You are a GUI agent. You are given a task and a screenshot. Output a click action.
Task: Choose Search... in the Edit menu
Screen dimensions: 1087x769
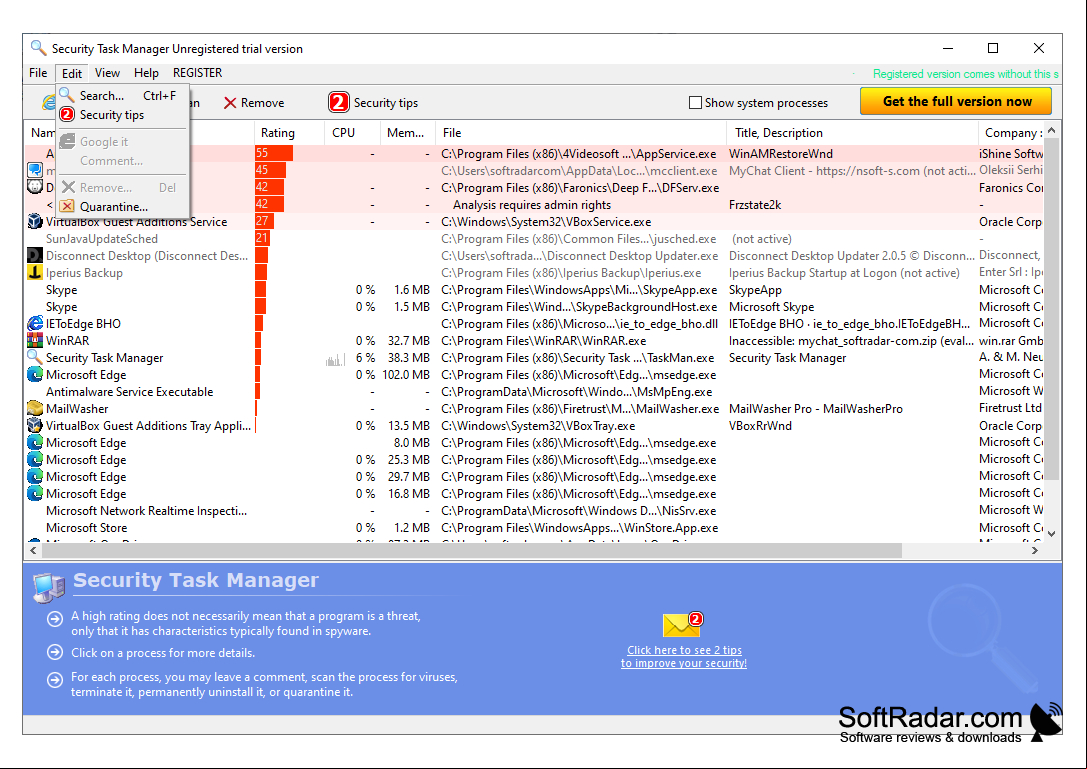coord(122,96)
